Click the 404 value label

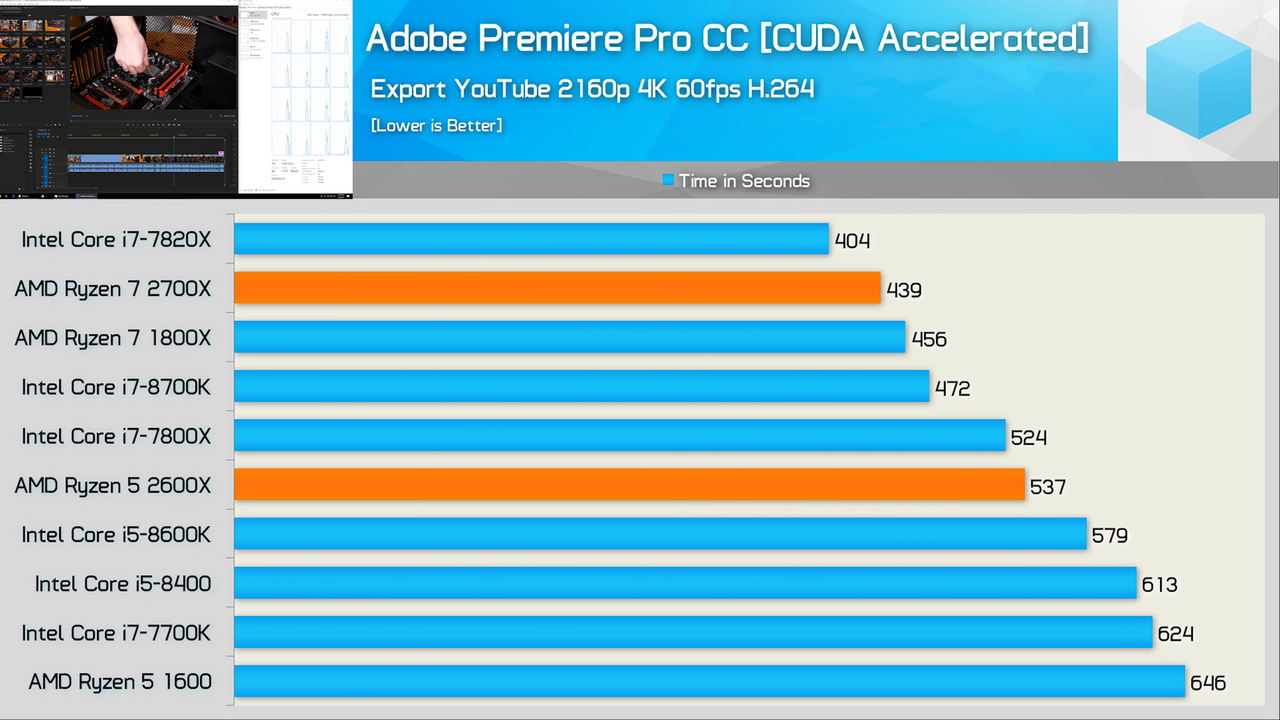click(x=852, y=241)
